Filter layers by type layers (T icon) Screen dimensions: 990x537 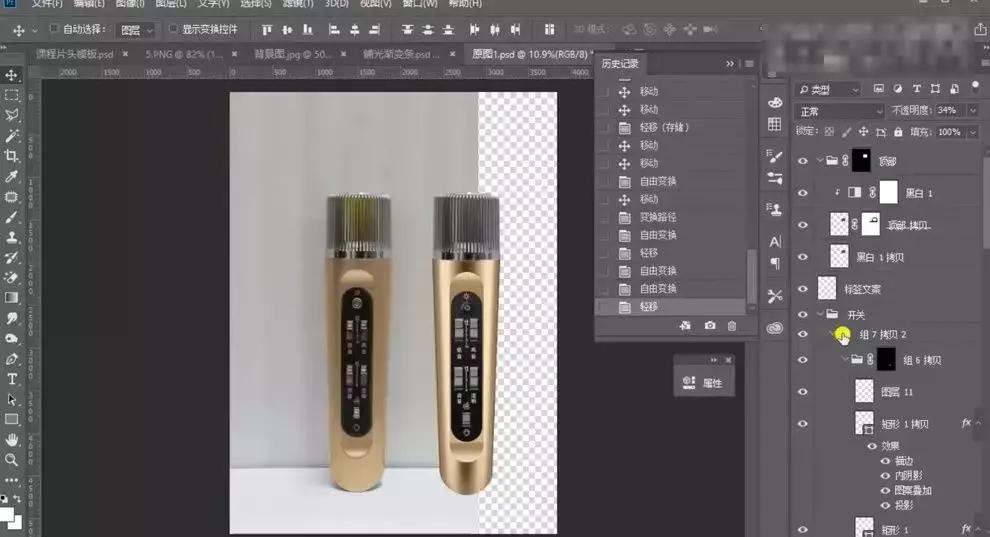click(917, 89)
